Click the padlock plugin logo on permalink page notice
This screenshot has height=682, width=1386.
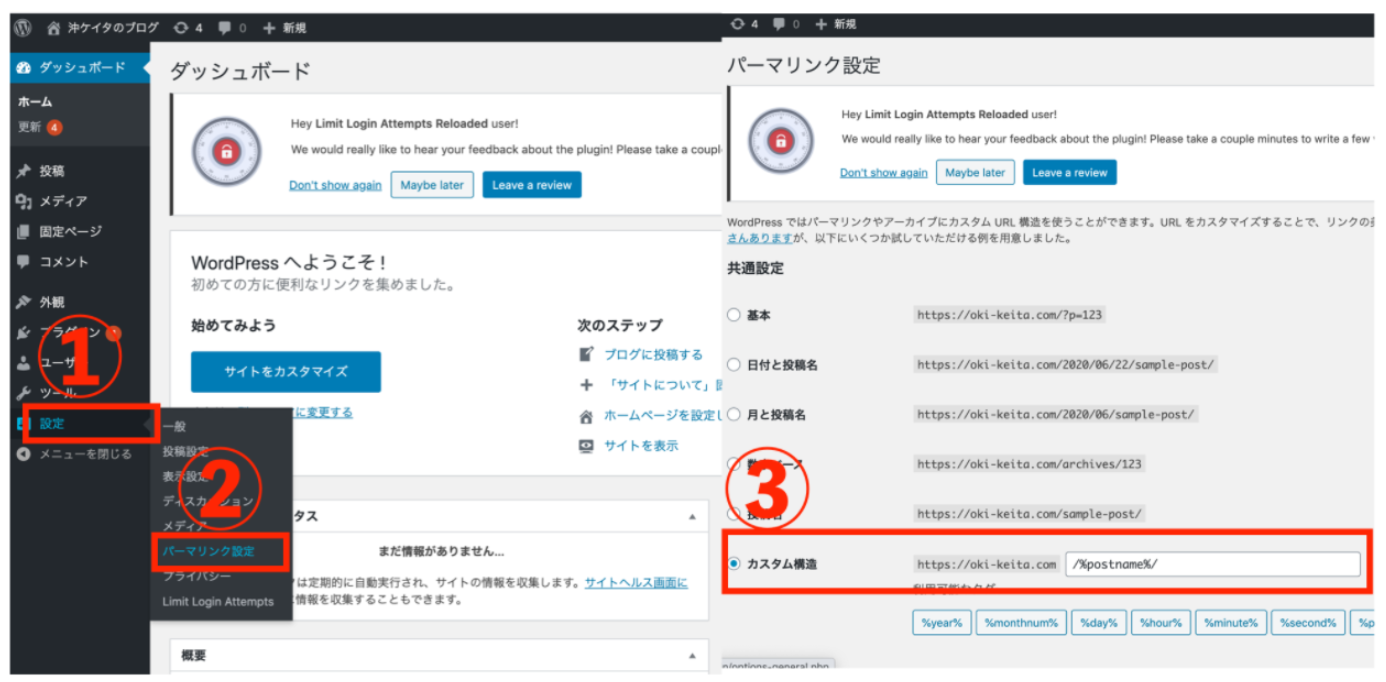(x=780, y=141)
